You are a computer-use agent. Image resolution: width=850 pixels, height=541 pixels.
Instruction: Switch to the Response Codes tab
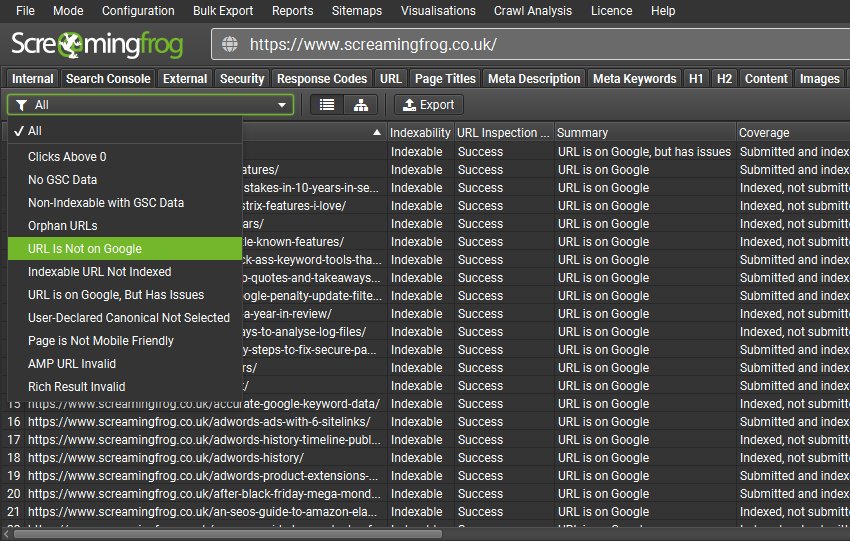(x=322, y=79)
